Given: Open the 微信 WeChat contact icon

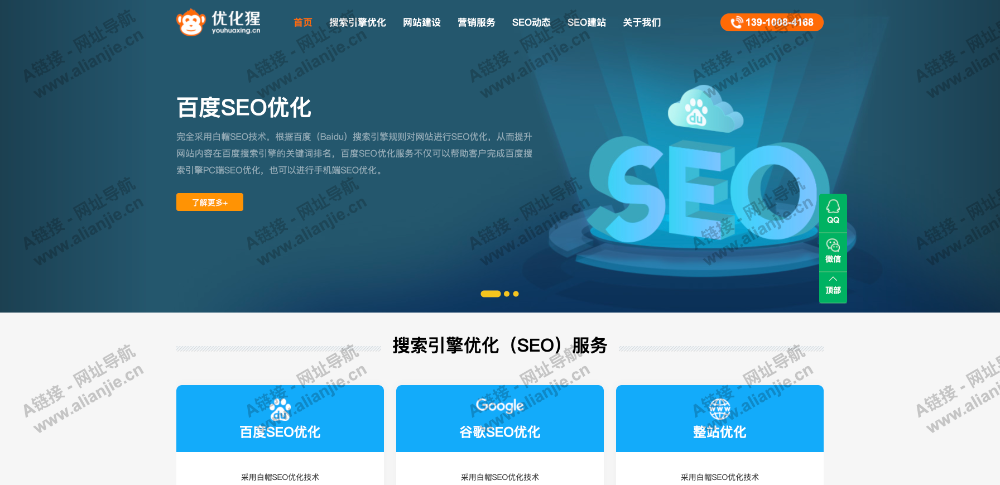Looking at the screenshot, I should coord(833,251).
